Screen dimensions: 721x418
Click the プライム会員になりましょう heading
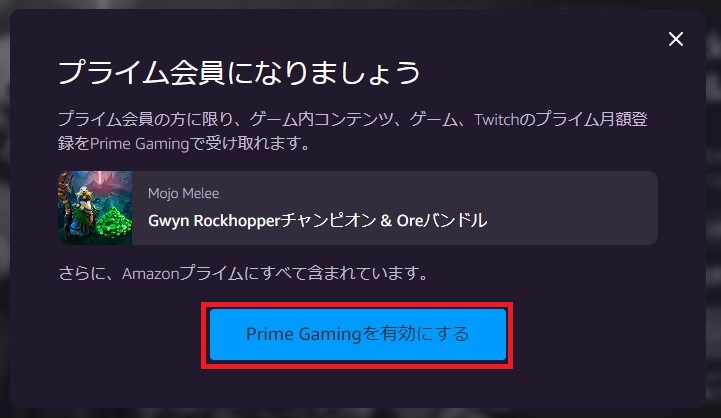(239, 73)
